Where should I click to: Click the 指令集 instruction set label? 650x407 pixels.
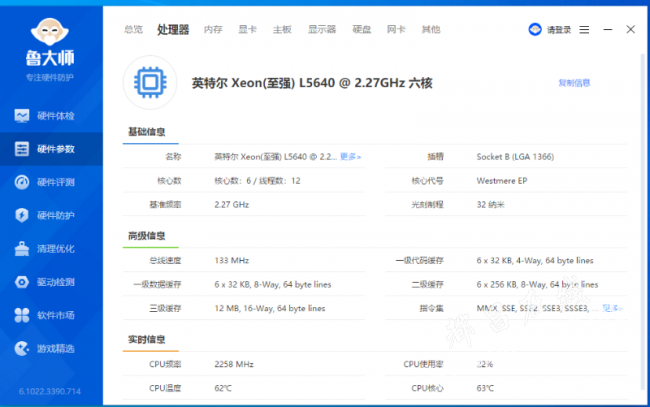coord(432,308)
